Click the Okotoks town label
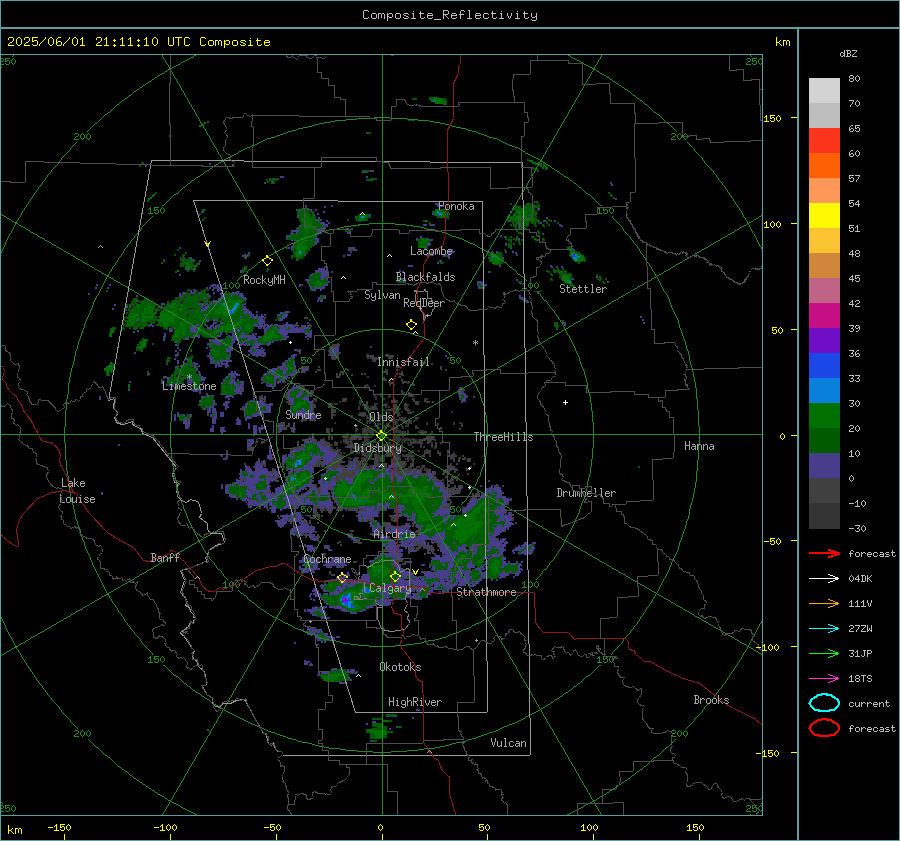Image resolution: width=900 pixels, height=841 pixels. (400, 667)
